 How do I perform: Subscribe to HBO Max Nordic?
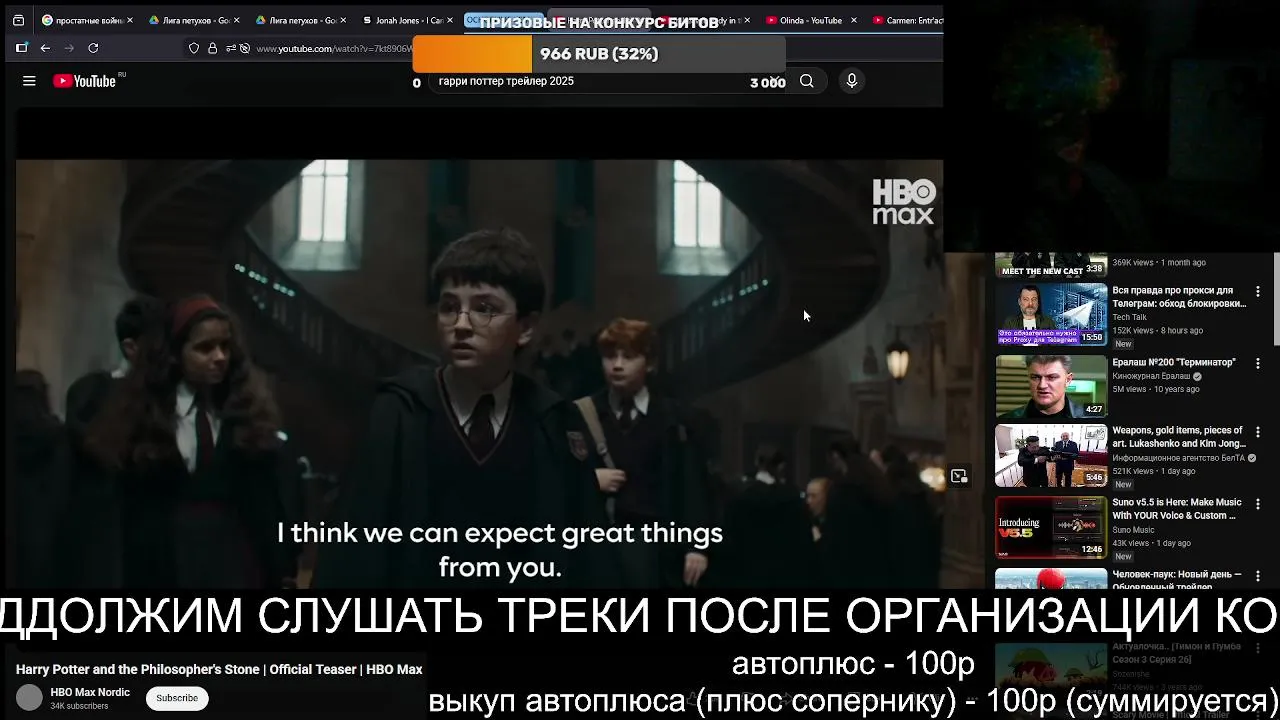(x=177, y=698)
